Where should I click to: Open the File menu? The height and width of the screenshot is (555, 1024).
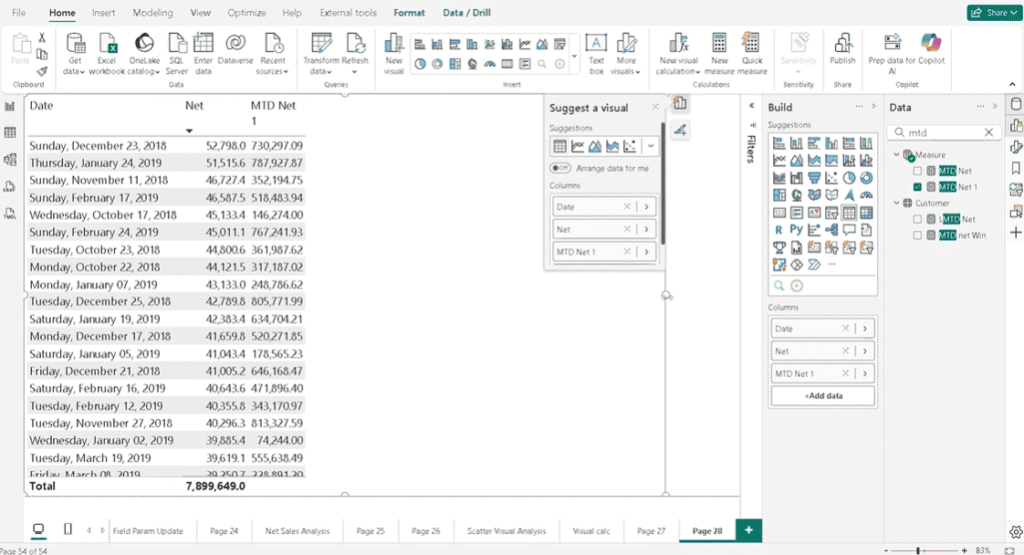click(19, 12)
